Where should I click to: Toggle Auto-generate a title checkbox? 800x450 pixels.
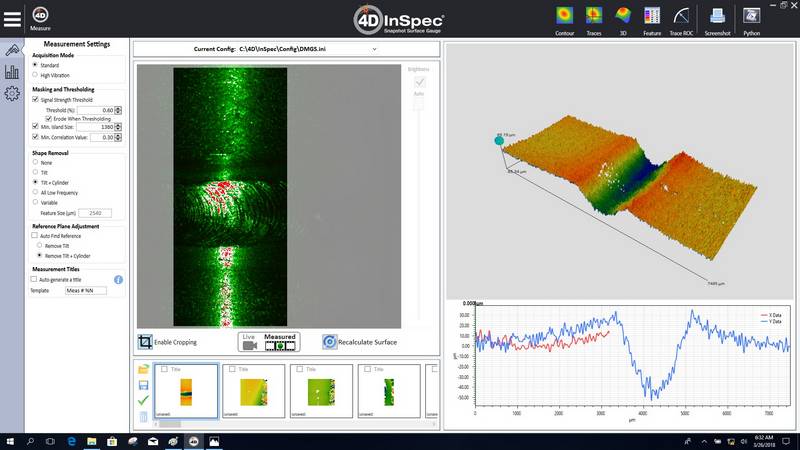click(x=34, y=279)
